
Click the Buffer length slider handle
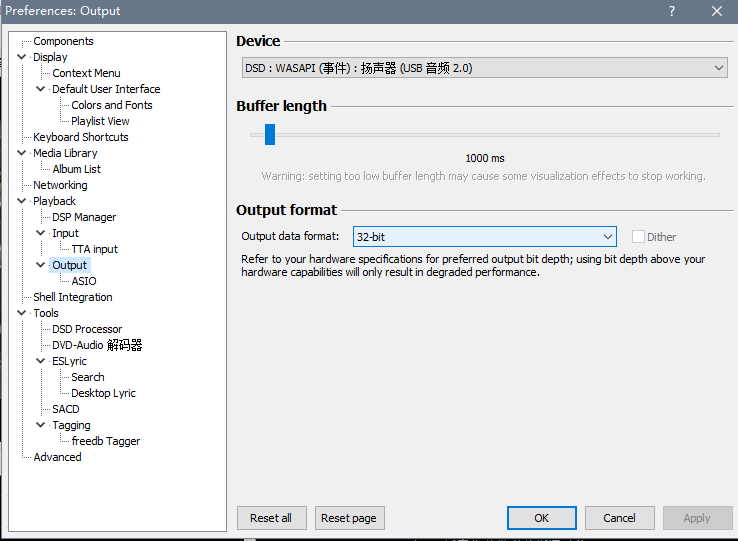pos(270,134)
